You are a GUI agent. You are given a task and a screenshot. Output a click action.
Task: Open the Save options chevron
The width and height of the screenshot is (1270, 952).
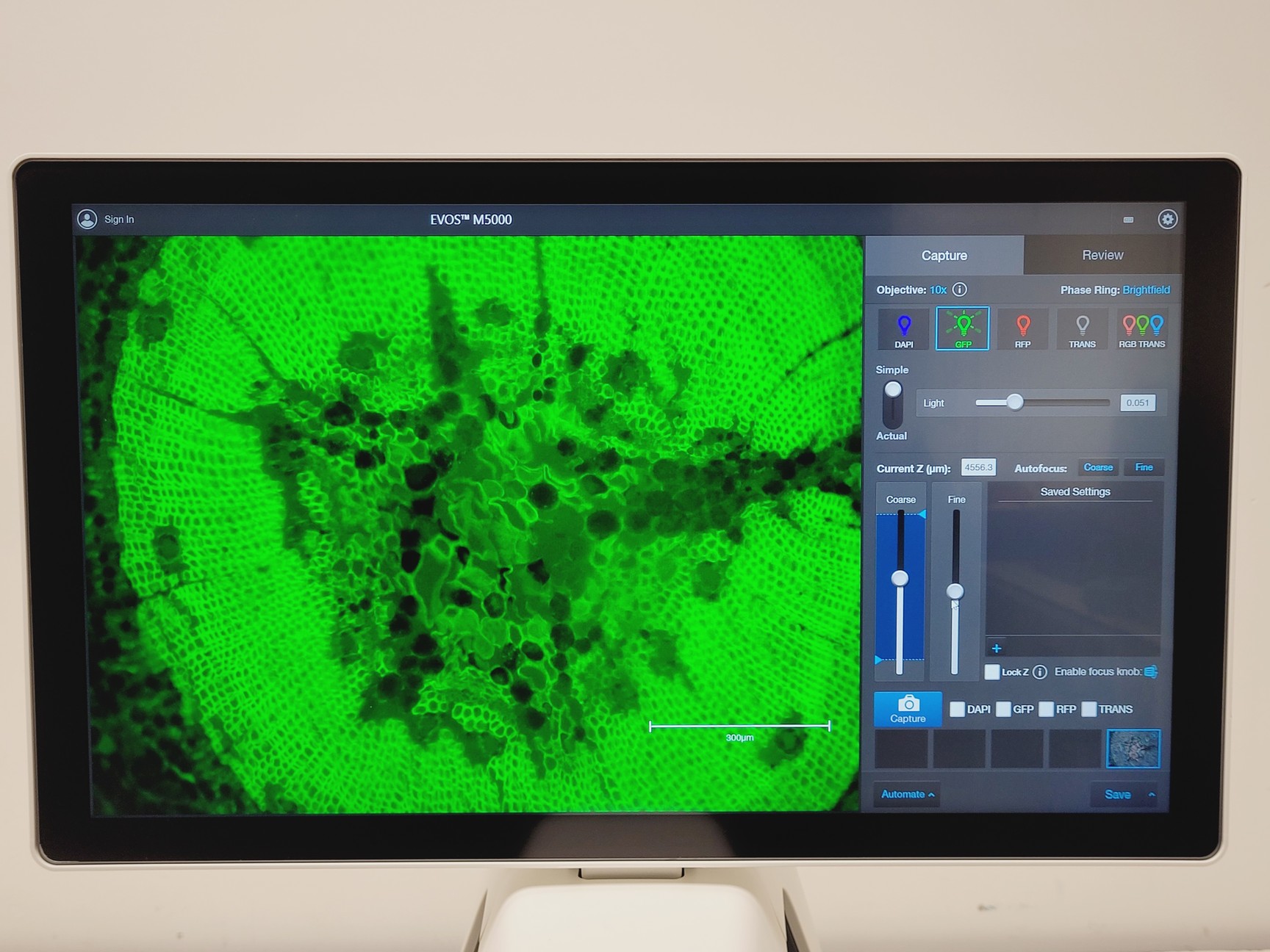click(x=1151, y=794)
